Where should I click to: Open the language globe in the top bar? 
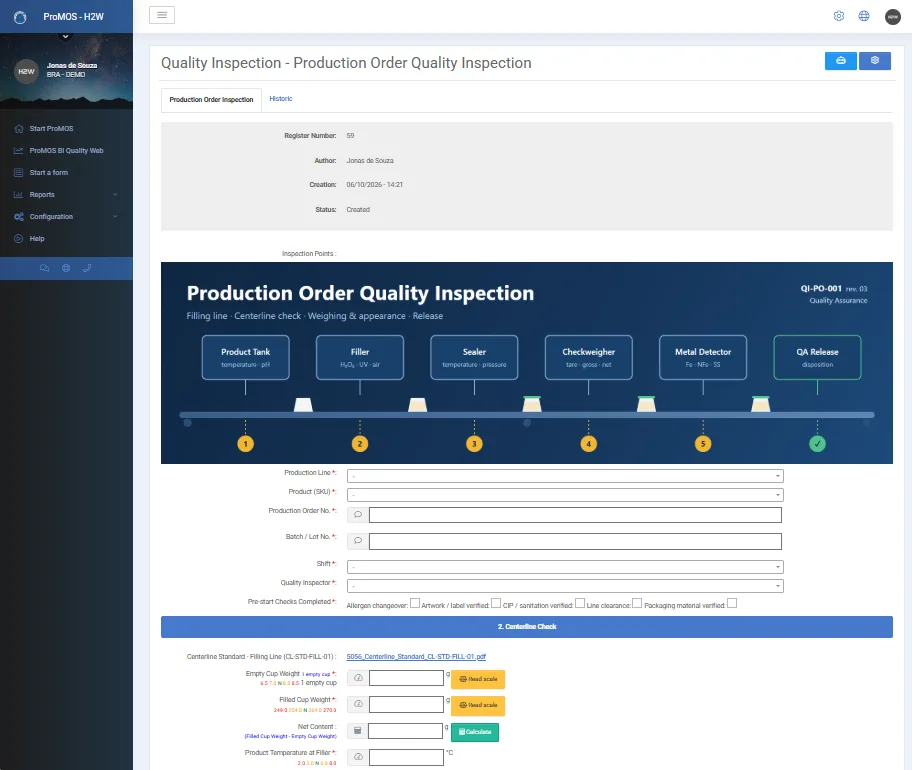click(864, 16)
